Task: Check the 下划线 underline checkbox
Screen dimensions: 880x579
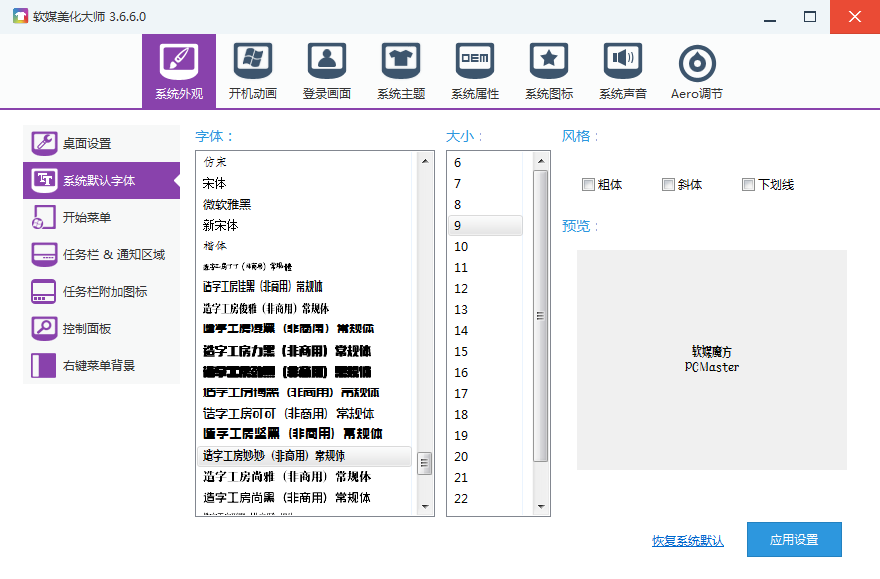Action: point(748,184)
